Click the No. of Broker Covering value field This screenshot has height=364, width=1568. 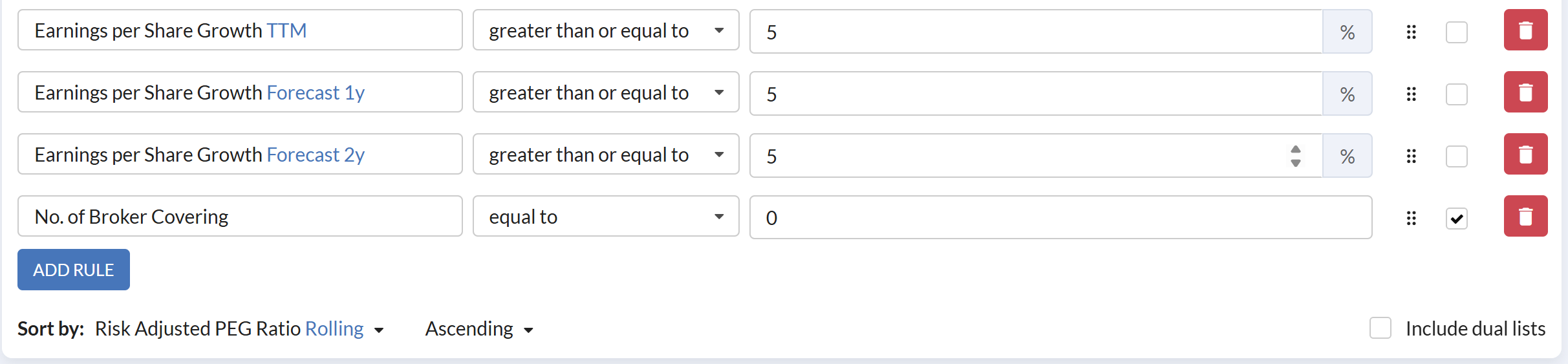1060,217
